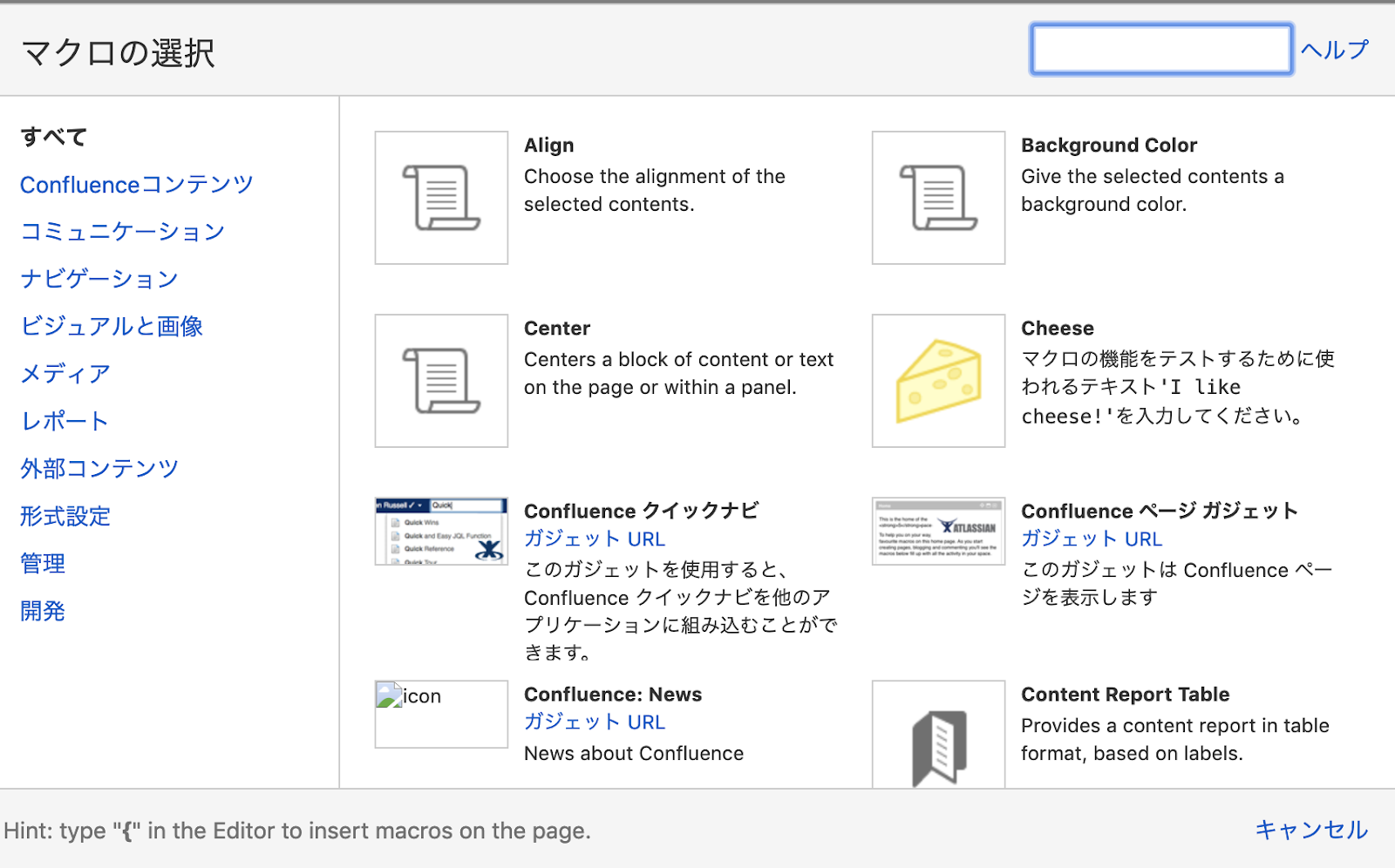Click the 'Choose the alignment' description text
The height and width of the screenshot is (868, 1395).
click(655, 190)
